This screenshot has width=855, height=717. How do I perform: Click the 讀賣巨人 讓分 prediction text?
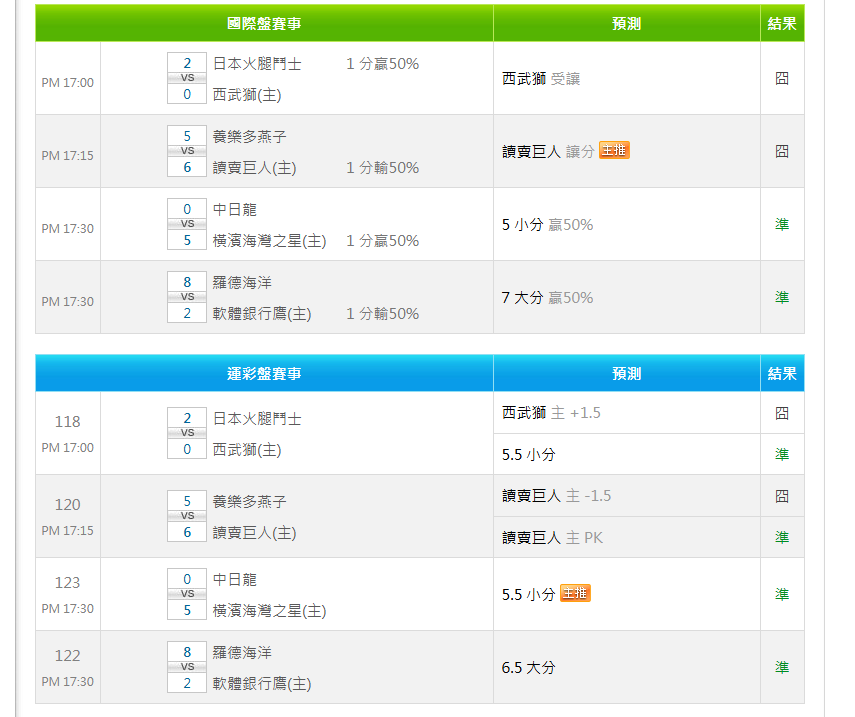pyautogui.click(x=548, y=151)
